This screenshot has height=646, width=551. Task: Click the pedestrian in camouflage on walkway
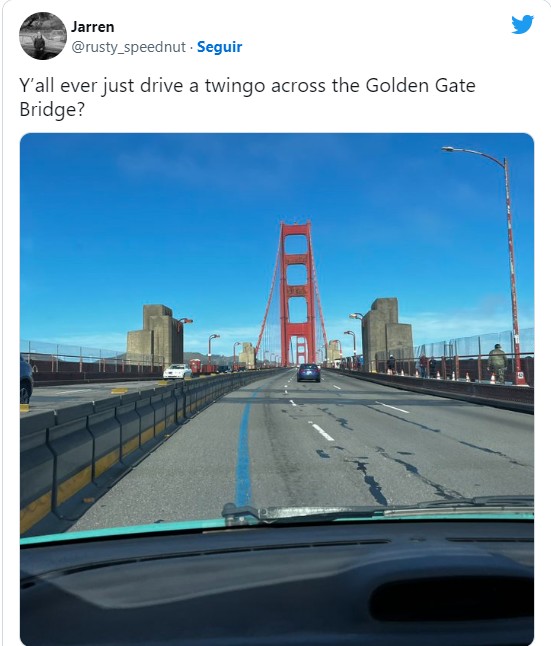497,363
